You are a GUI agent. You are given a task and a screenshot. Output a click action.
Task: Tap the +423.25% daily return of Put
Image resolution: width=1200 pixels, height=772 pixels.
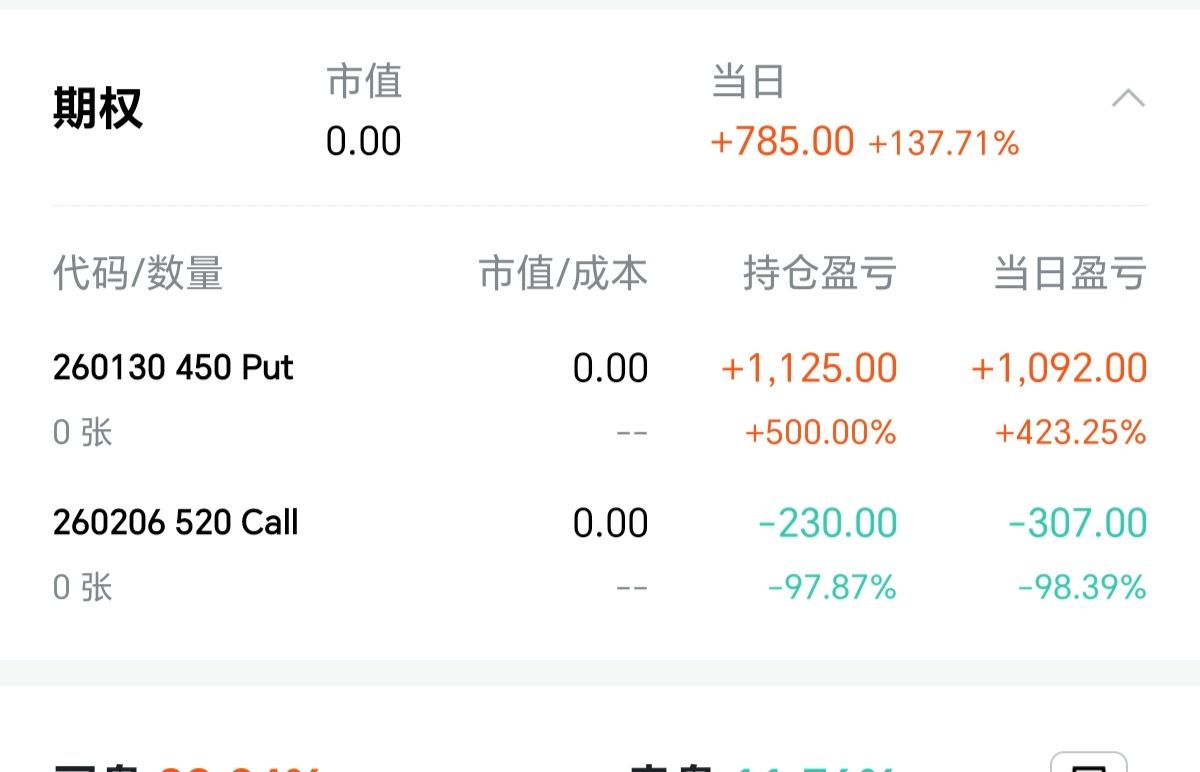click(1070, 432)
